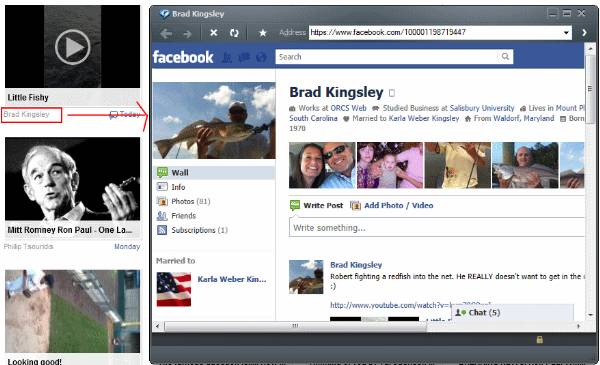The height and width of the screenshot is (365, 600).
Task: Select Write Post option
Action: coord(317,205)
